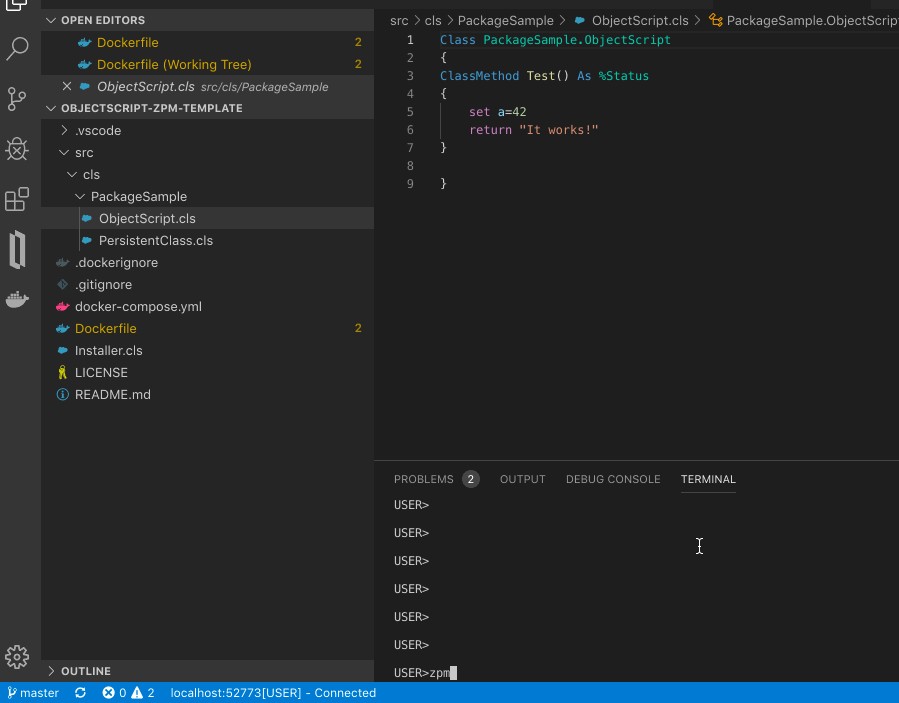The image size is (899, 703).
Task: Open the Source Control view
Action: click(17, 98)
